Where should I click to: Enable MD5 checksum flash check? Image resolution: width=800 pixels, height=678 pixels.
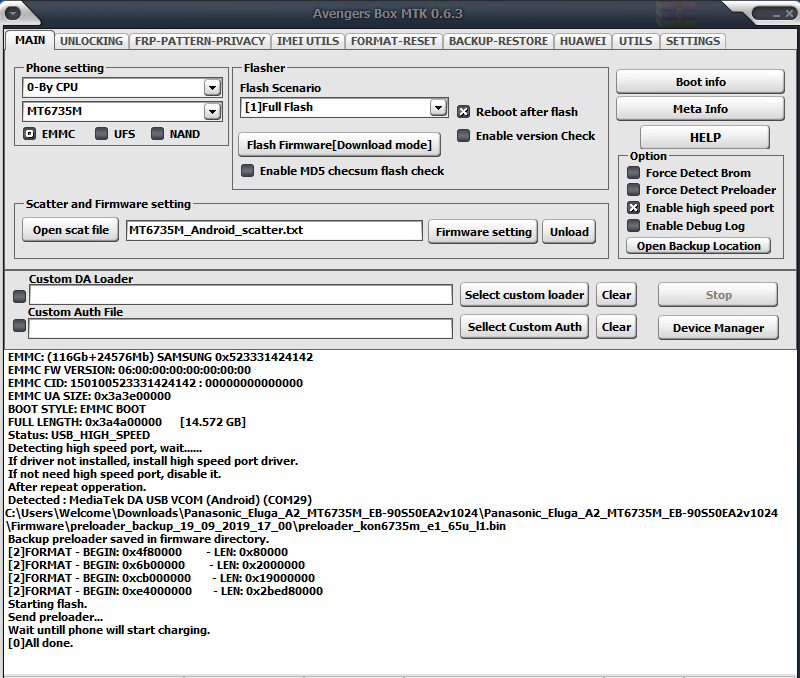click(x=247, y=170)
